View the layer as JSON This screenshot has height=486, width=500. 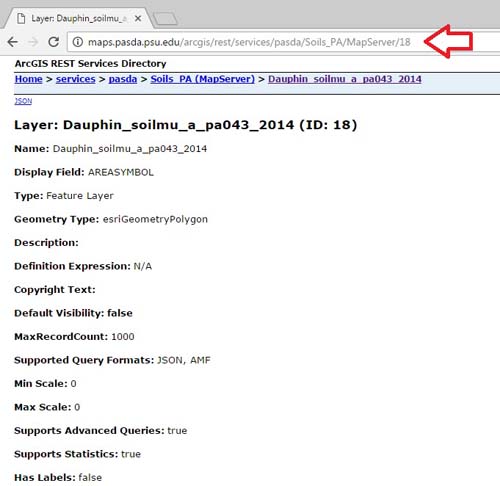tap(23, 101)
